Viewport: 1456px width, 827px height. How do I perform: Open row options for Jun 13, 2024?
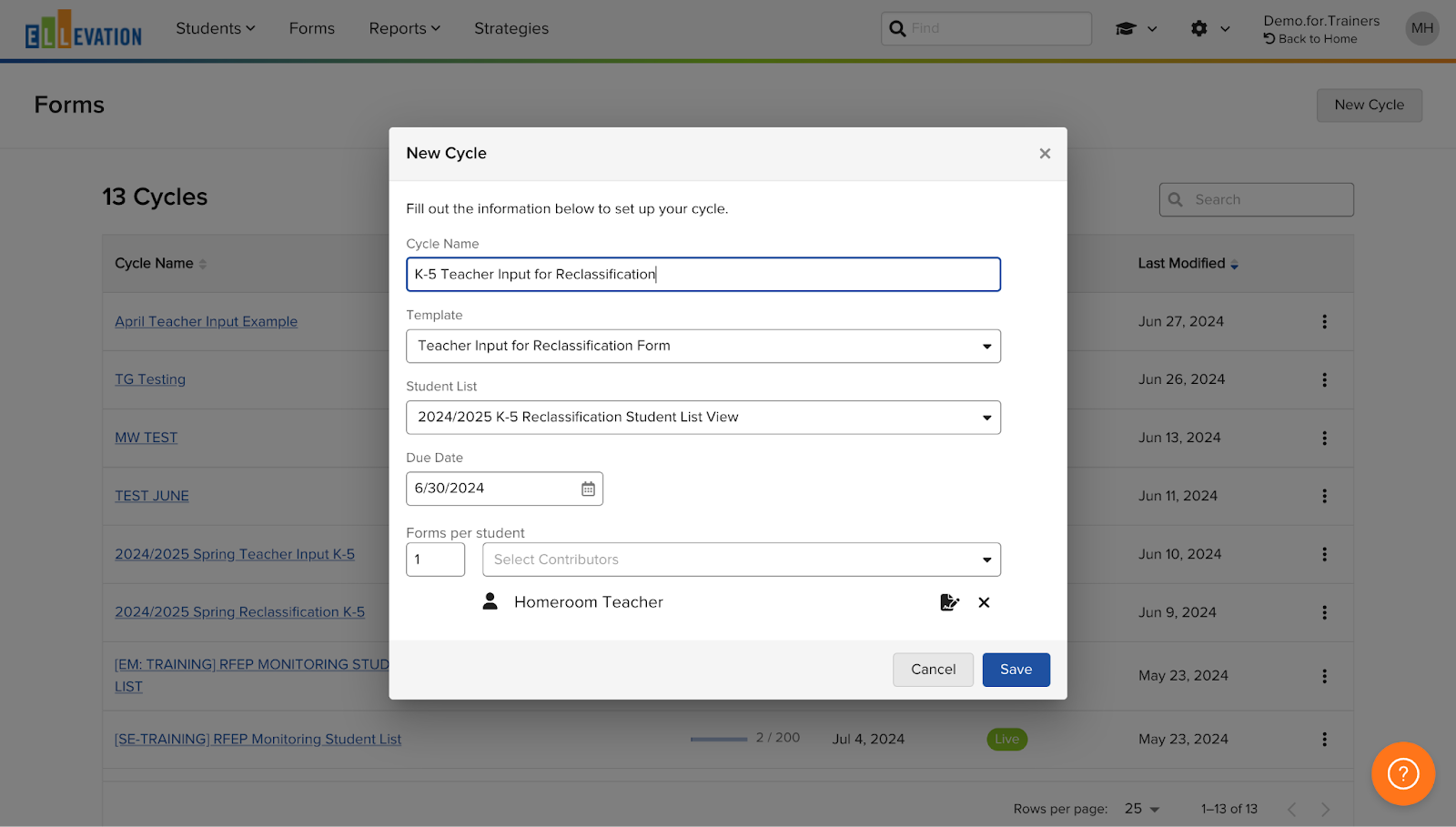[1324, 438]
